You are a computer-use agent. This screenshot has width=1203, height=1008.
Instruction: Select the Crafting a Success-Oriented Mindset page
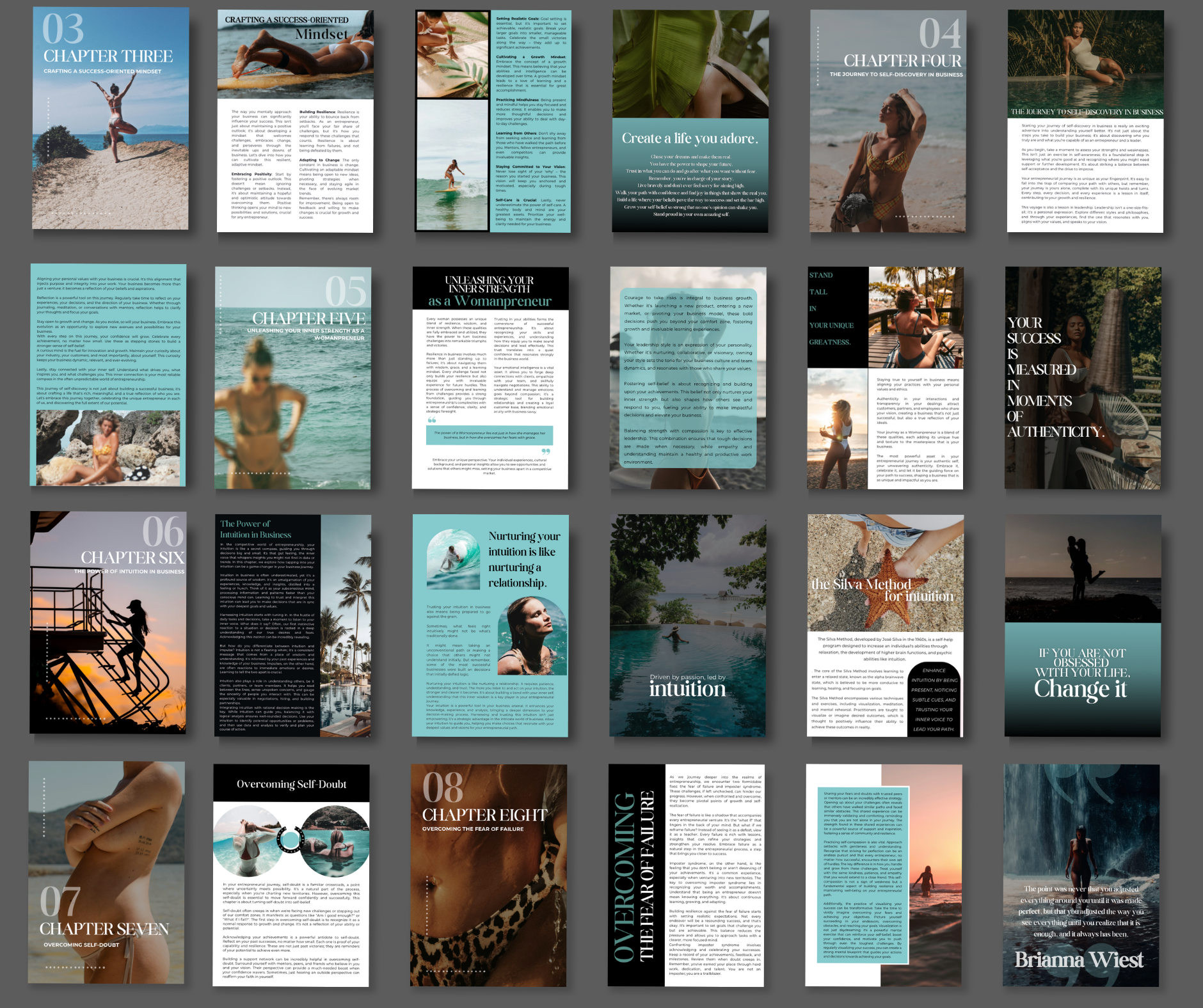click(x=295, y=122)
